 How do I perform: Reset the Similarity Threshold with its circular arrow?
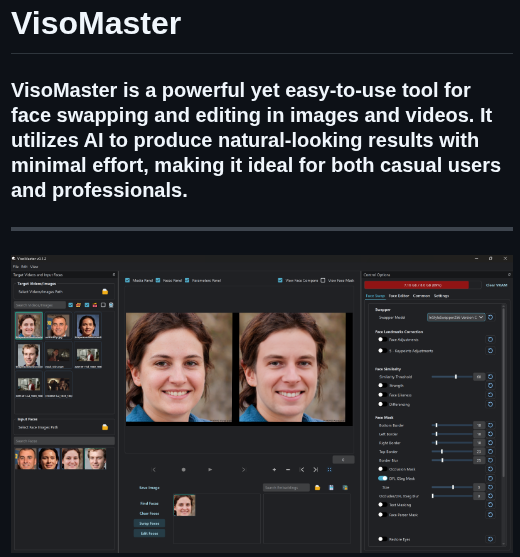491,377
